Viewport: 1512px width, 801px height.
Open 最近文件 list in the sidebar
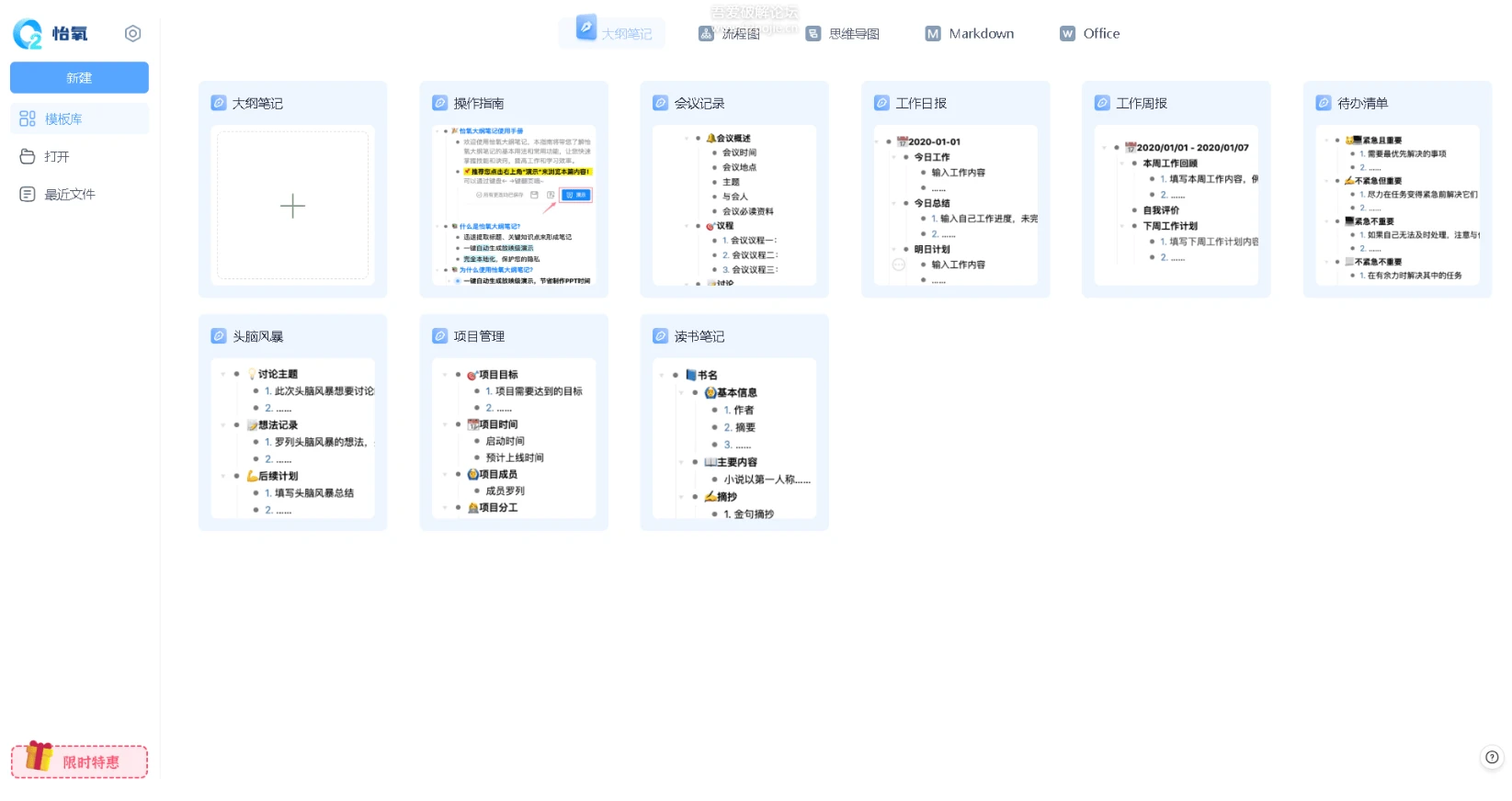click(79, 194)
